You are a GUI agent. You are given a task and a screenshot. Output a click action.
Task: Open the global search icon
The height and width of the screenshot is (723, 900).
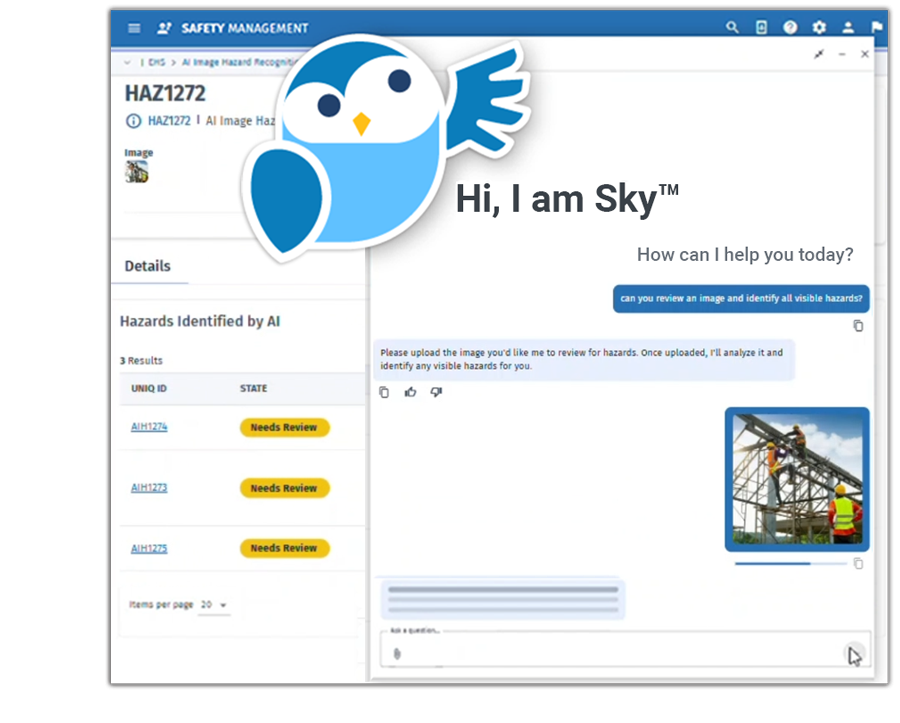(x=733, y=27)
